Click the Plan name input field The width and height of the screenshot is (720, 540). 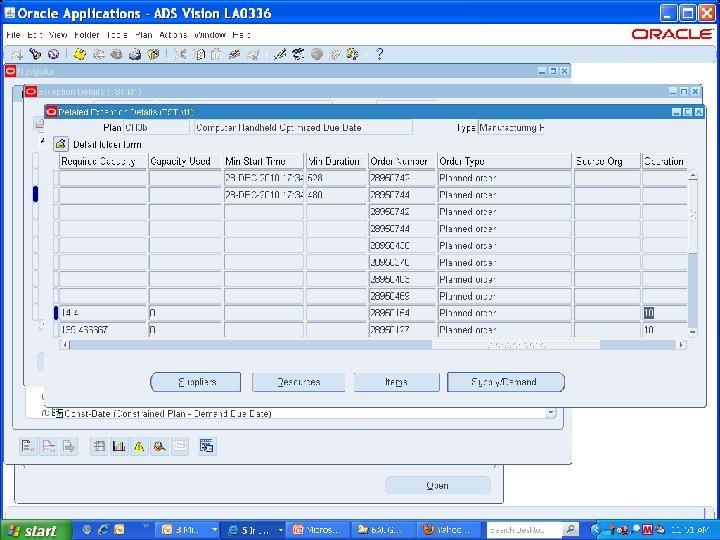click(156, 128)
